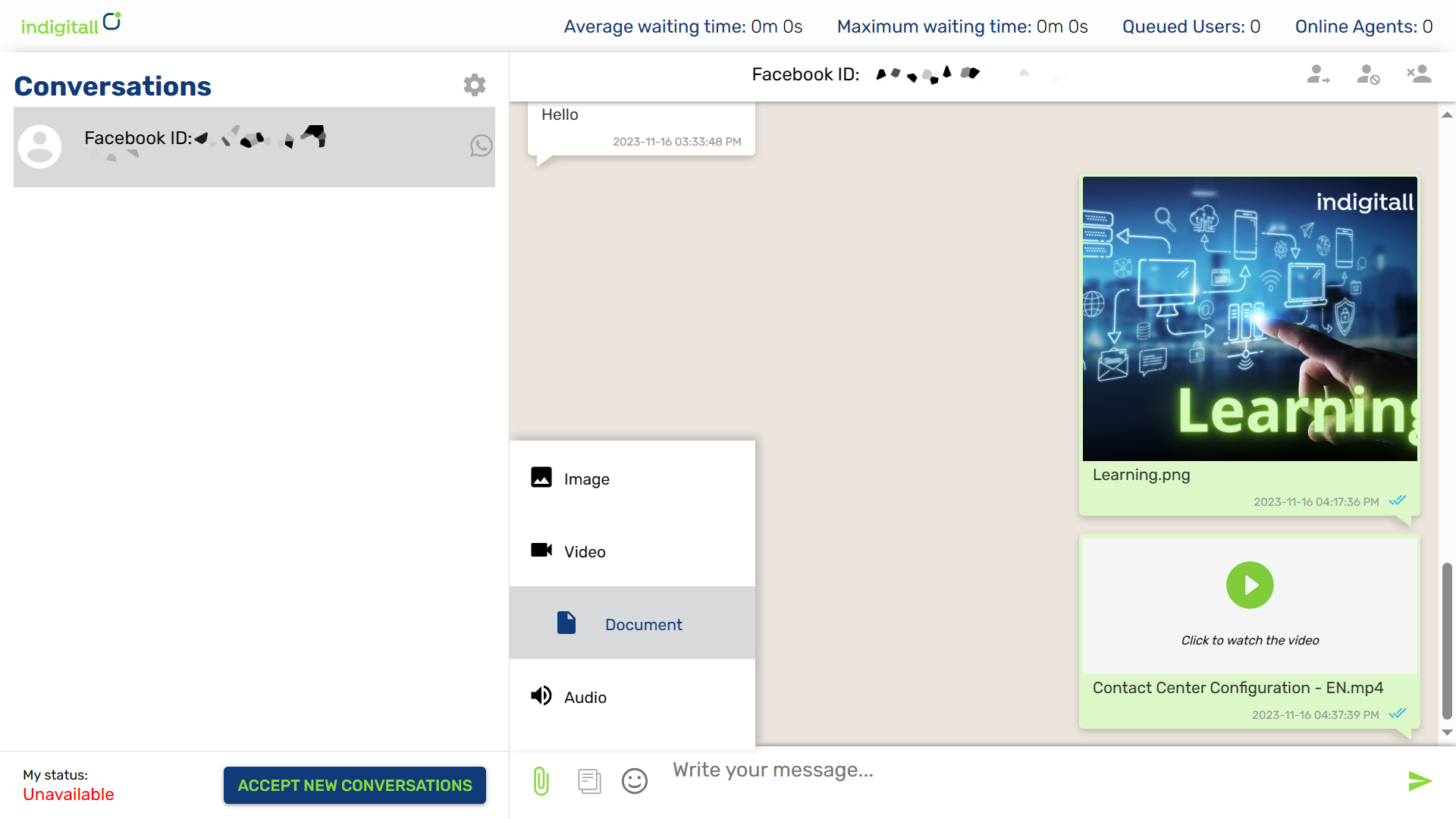The height and width of the screenshot is (819, 1456).
Task: Click the add user/assign agent icon
Action: 1318,75
